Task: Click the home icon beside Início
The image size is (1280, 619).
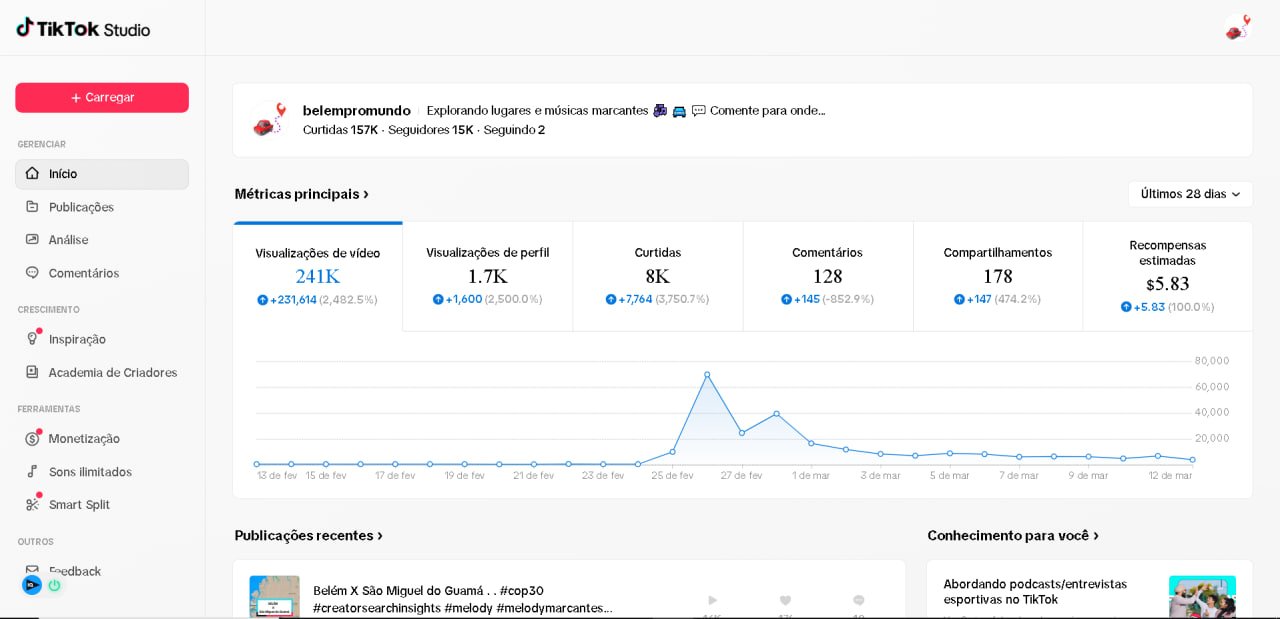Action: tap(32, 174)
